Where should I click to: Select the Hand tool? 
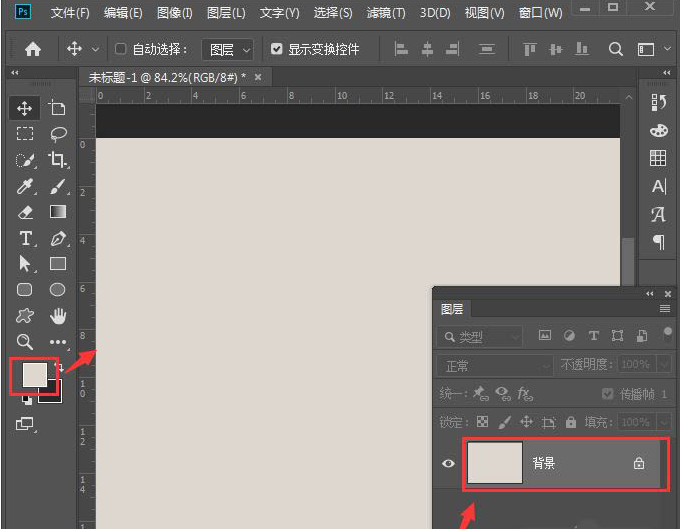[58, 316]
